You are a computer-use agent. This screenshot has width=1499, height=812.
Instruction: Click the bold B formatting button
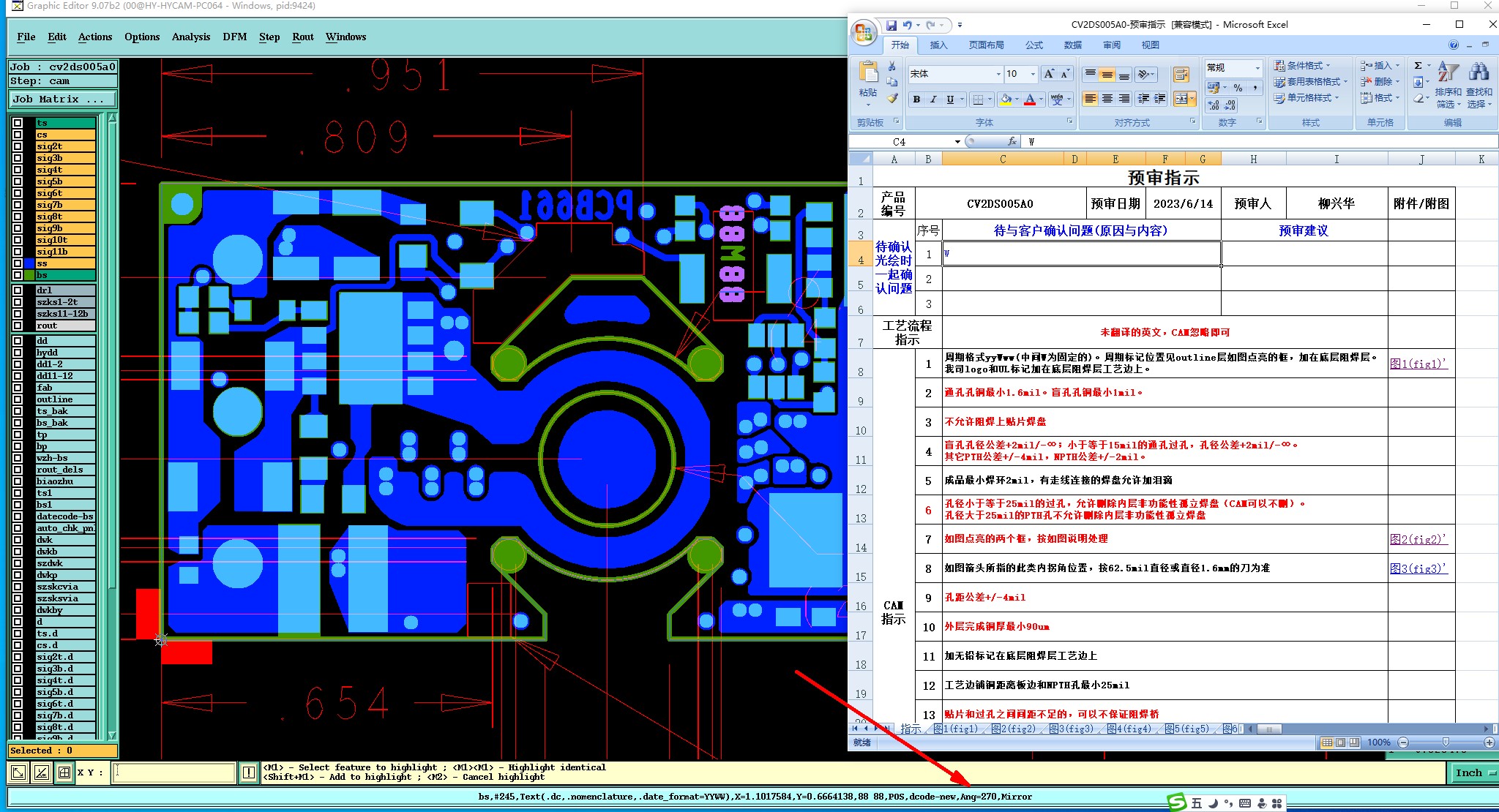coord(916,99)
